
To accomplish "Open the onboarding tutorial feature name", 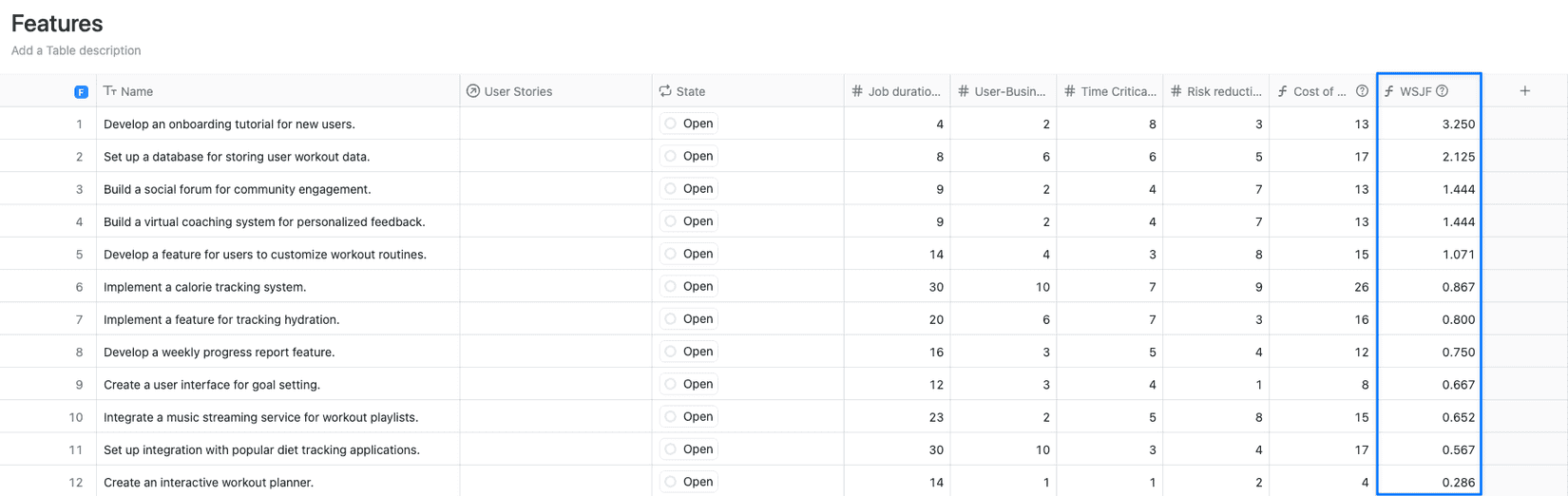I will click(x=229, y=124).
